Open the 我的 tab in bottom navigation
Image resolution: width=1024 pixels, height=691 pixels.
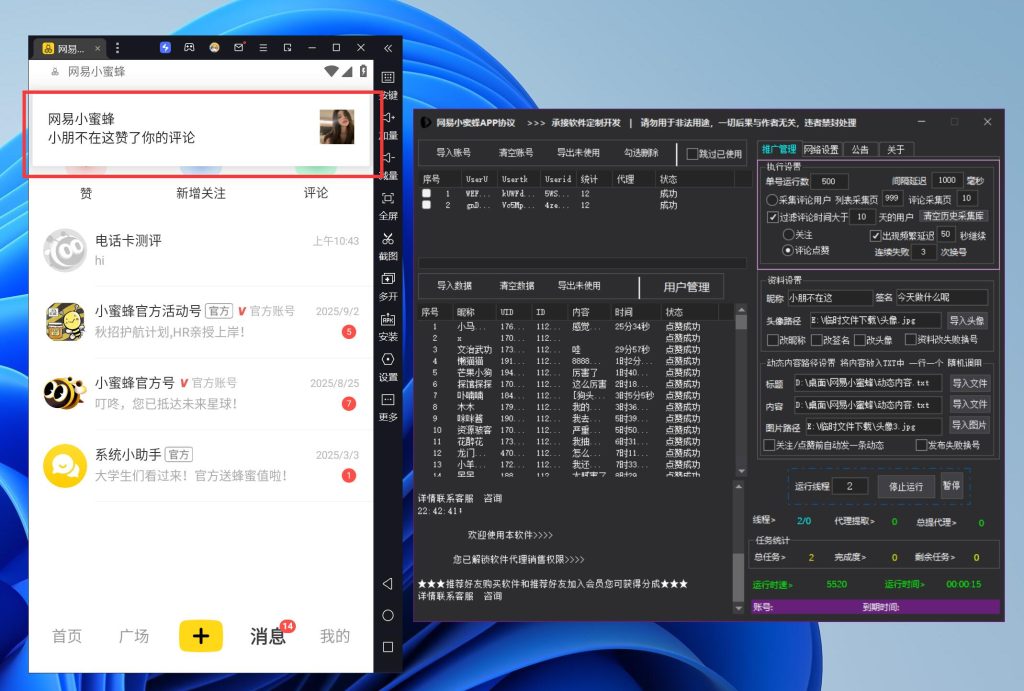point(335,636)
